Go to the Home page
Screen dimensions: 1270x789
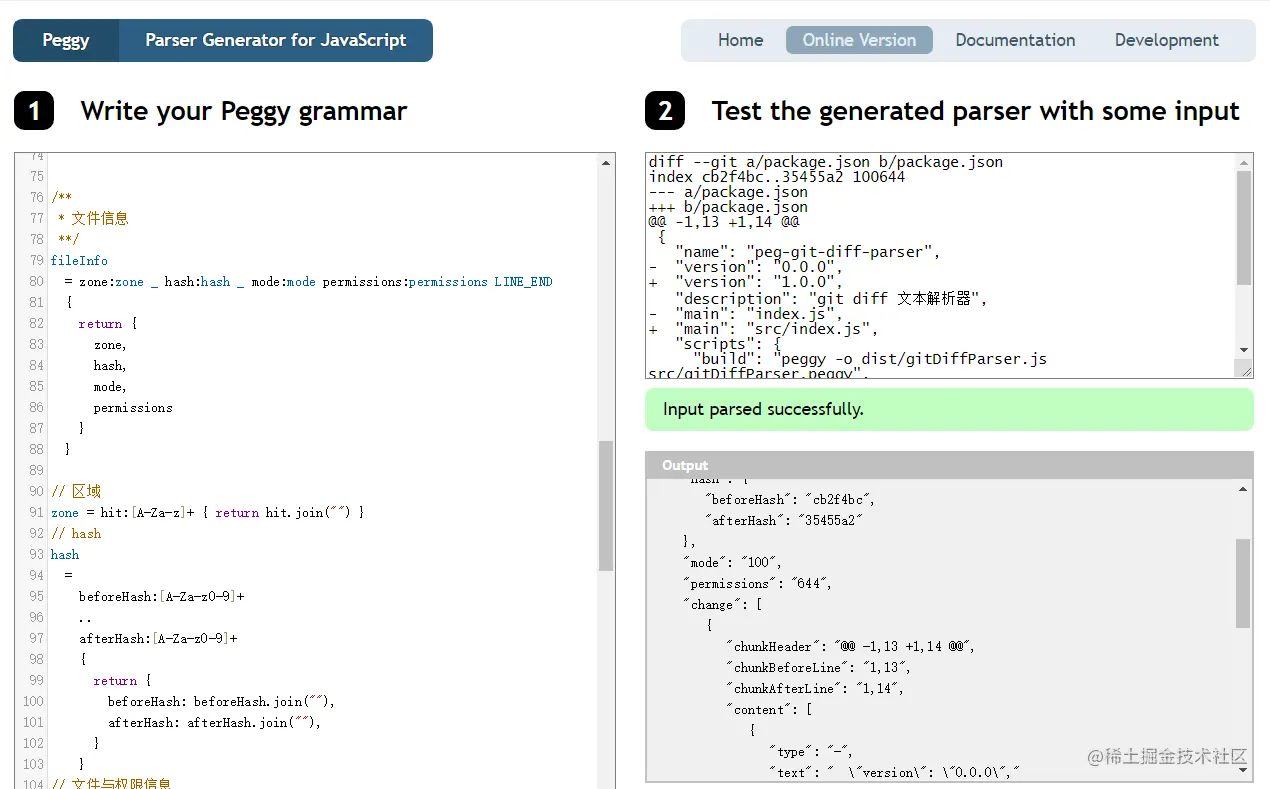(x=740, y=41)
